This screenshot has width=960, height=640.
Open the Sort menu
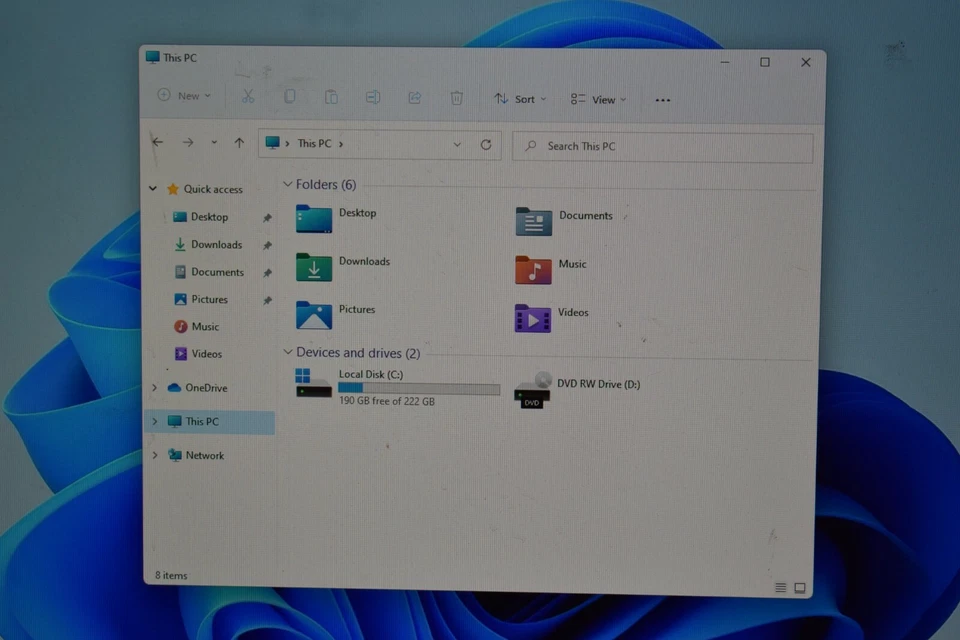[520, 99]
